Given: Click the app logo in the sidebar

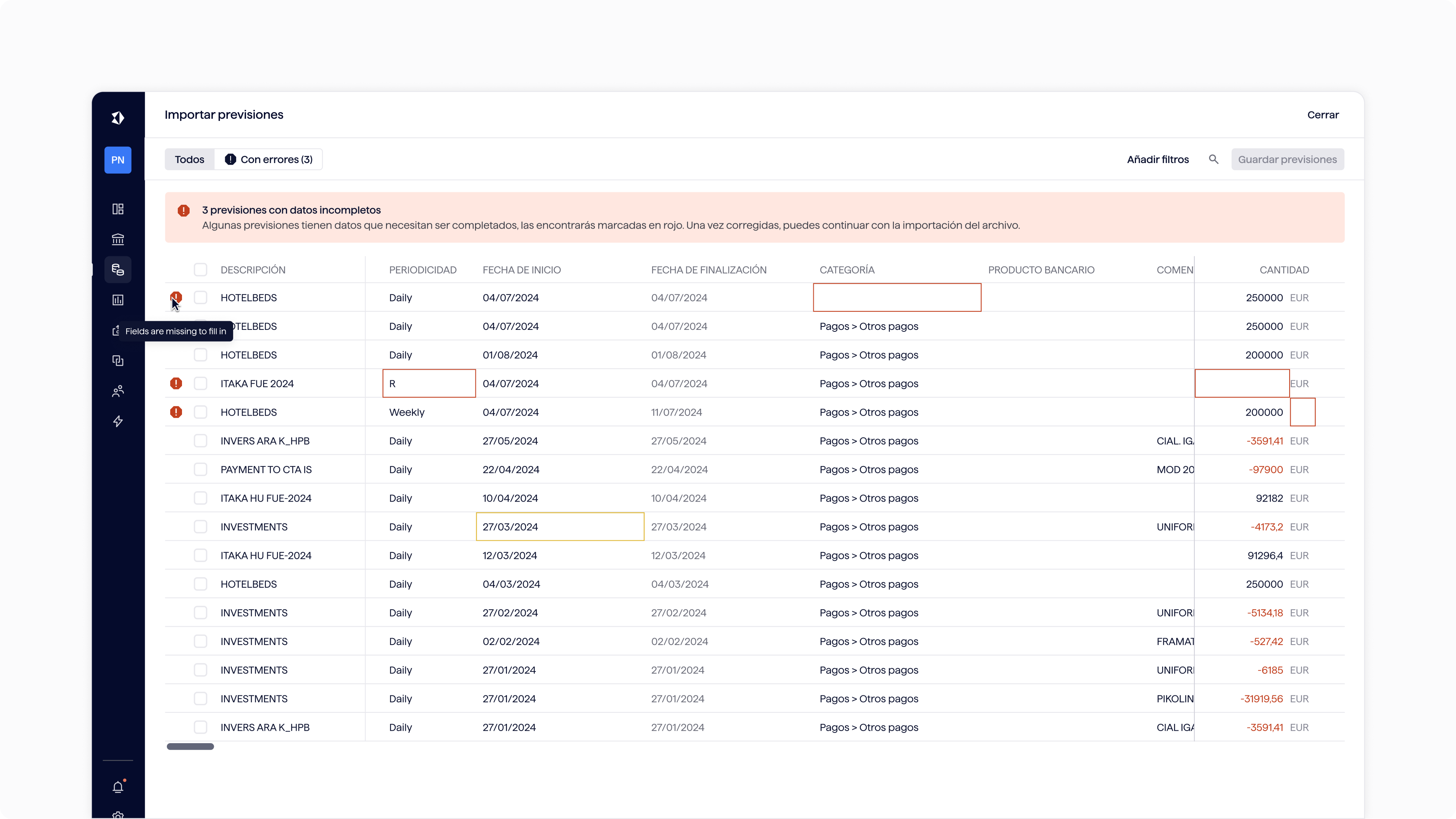Looking at the screenshot, I should pyautogui.click(x=118, y=118).
